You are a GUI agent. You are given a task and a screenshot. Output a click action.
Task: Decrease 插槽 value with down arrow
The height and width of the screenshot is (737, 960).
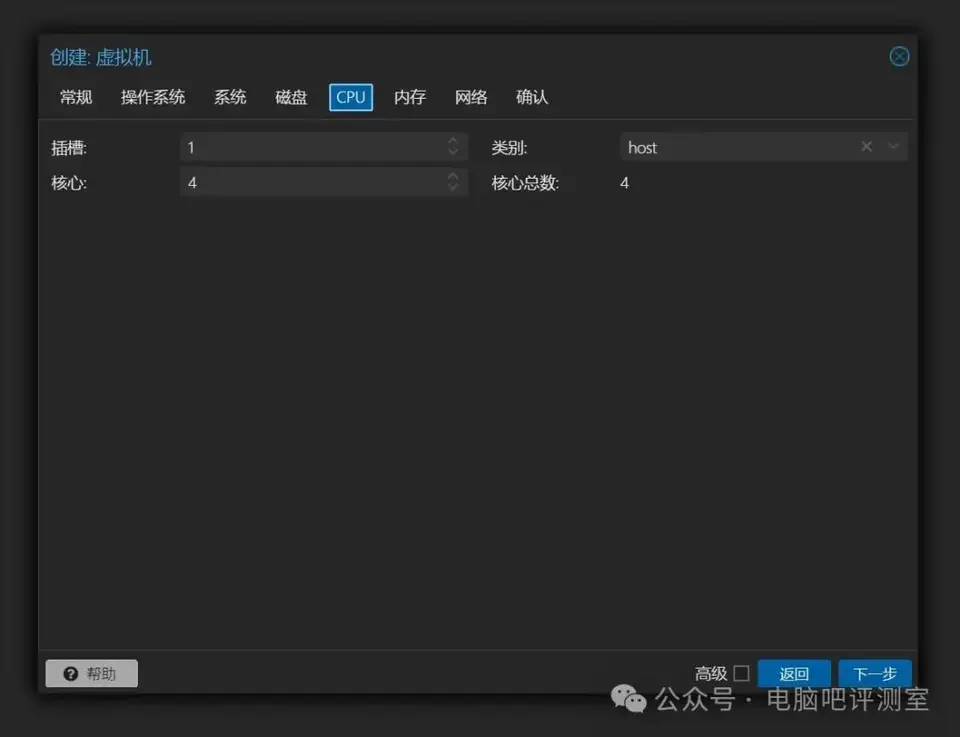click(x=453, y=153)
